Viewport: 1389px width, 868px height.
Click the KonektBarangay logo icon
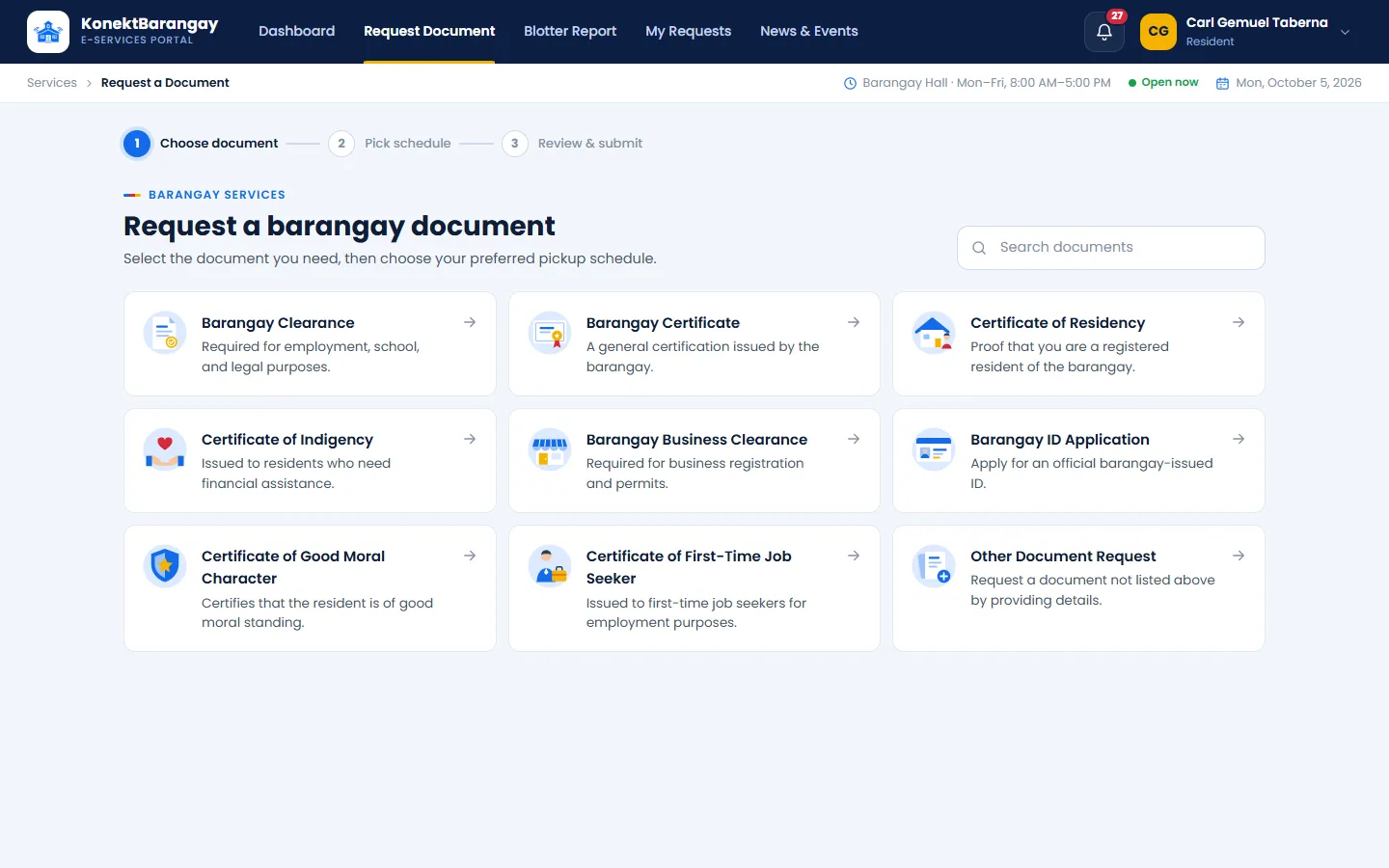coord(48,32)
